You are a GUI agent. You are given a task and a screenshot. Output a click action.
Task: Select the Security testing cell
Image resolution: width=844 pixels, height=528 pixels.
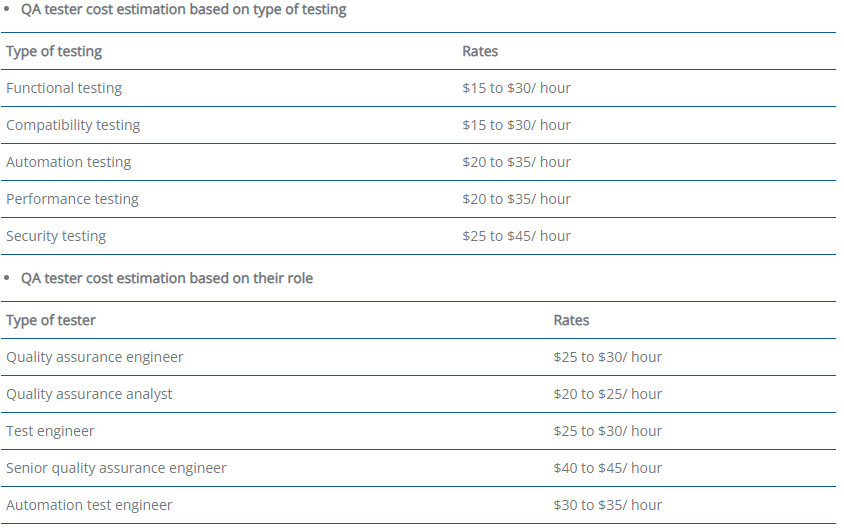56,236
